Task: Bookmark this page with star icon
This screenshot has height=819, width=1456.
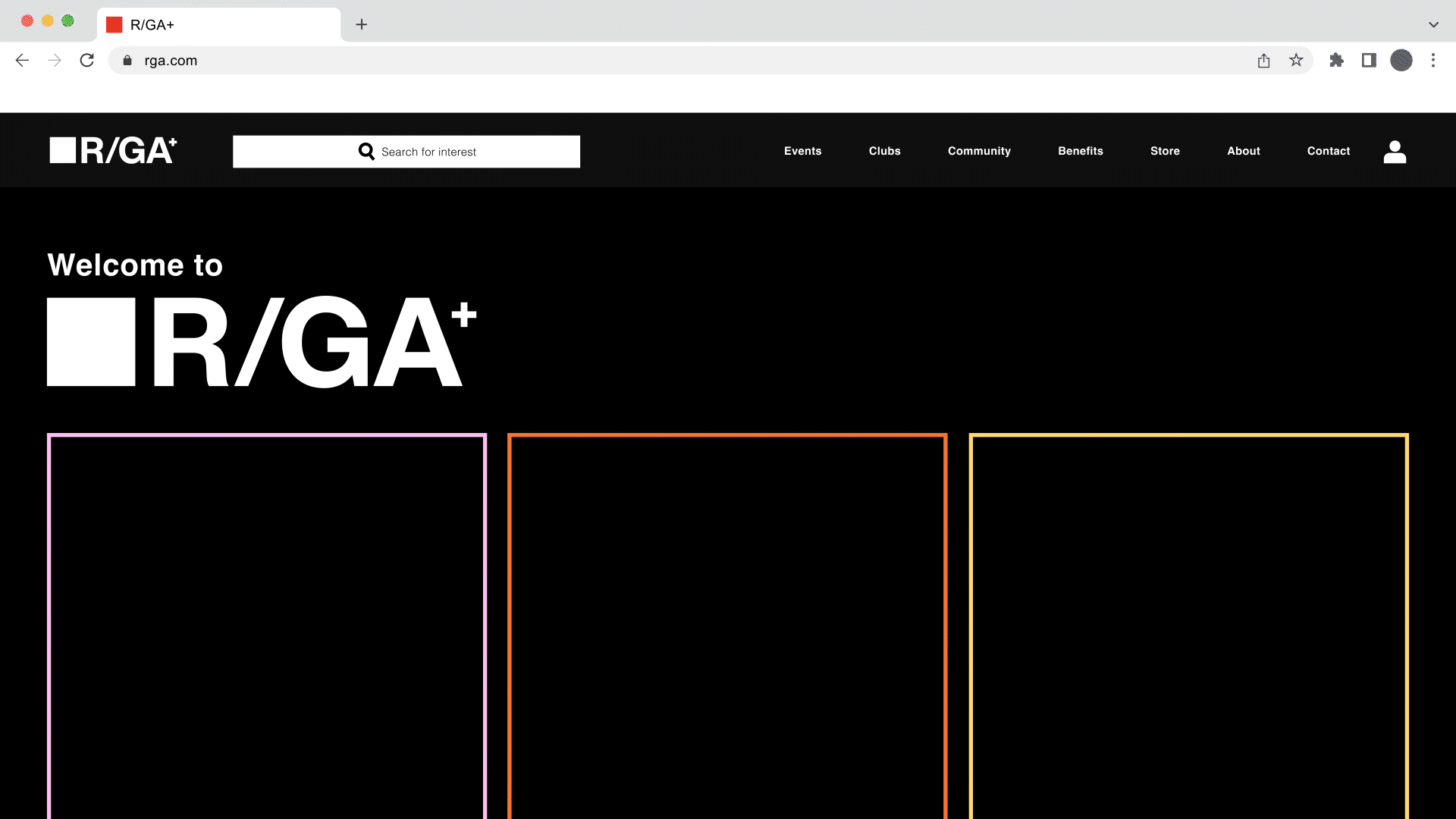Action: pos(1296,61)
